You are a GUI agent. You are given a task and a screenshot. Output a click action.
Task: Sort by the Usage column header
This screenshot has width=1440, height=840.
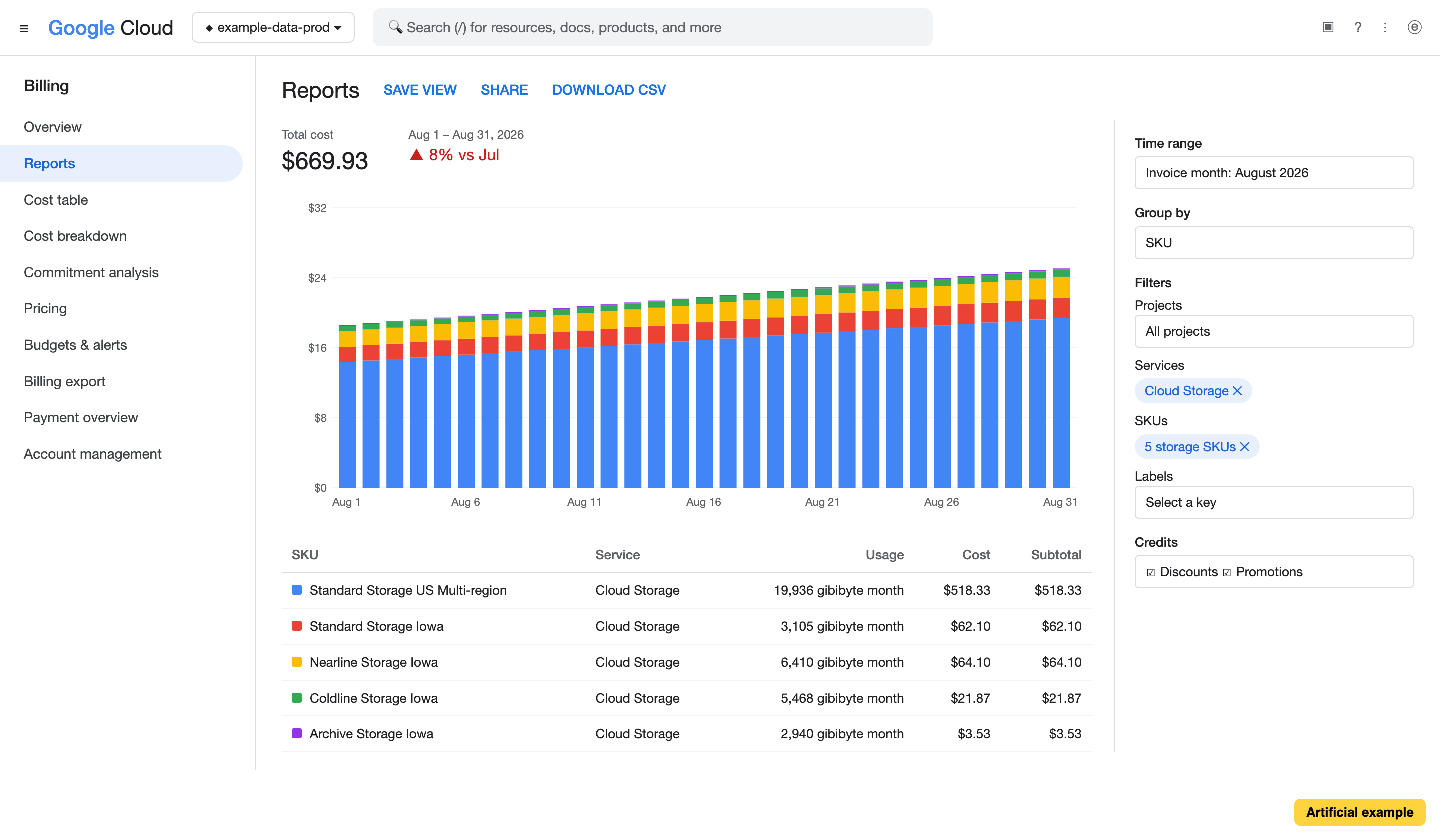point(884,555)
